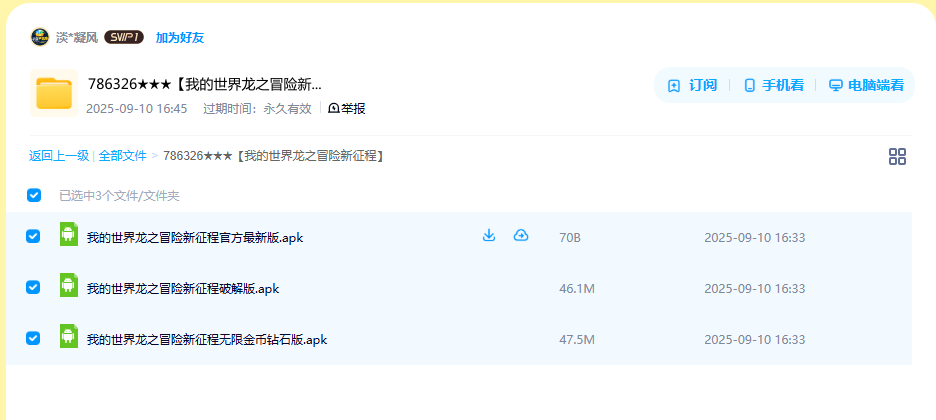Screen dimensions: 936x420
Task: Click the 47.5M file size
Action: [x=577, y=340]
